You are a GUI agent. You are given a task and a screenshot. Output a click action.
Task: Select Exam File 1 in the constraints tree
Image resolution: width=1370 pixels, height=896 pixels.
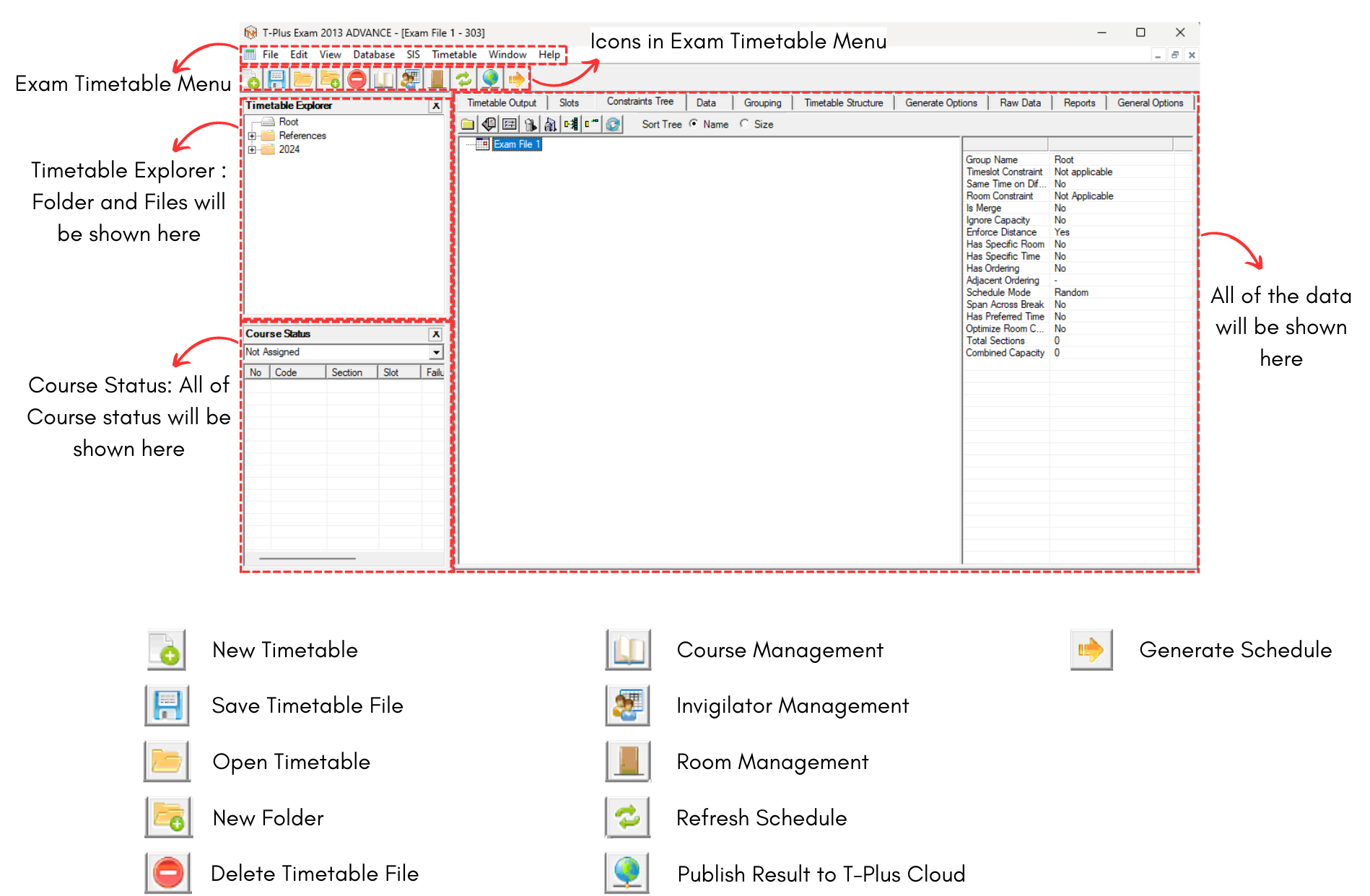tap(516, 144)
